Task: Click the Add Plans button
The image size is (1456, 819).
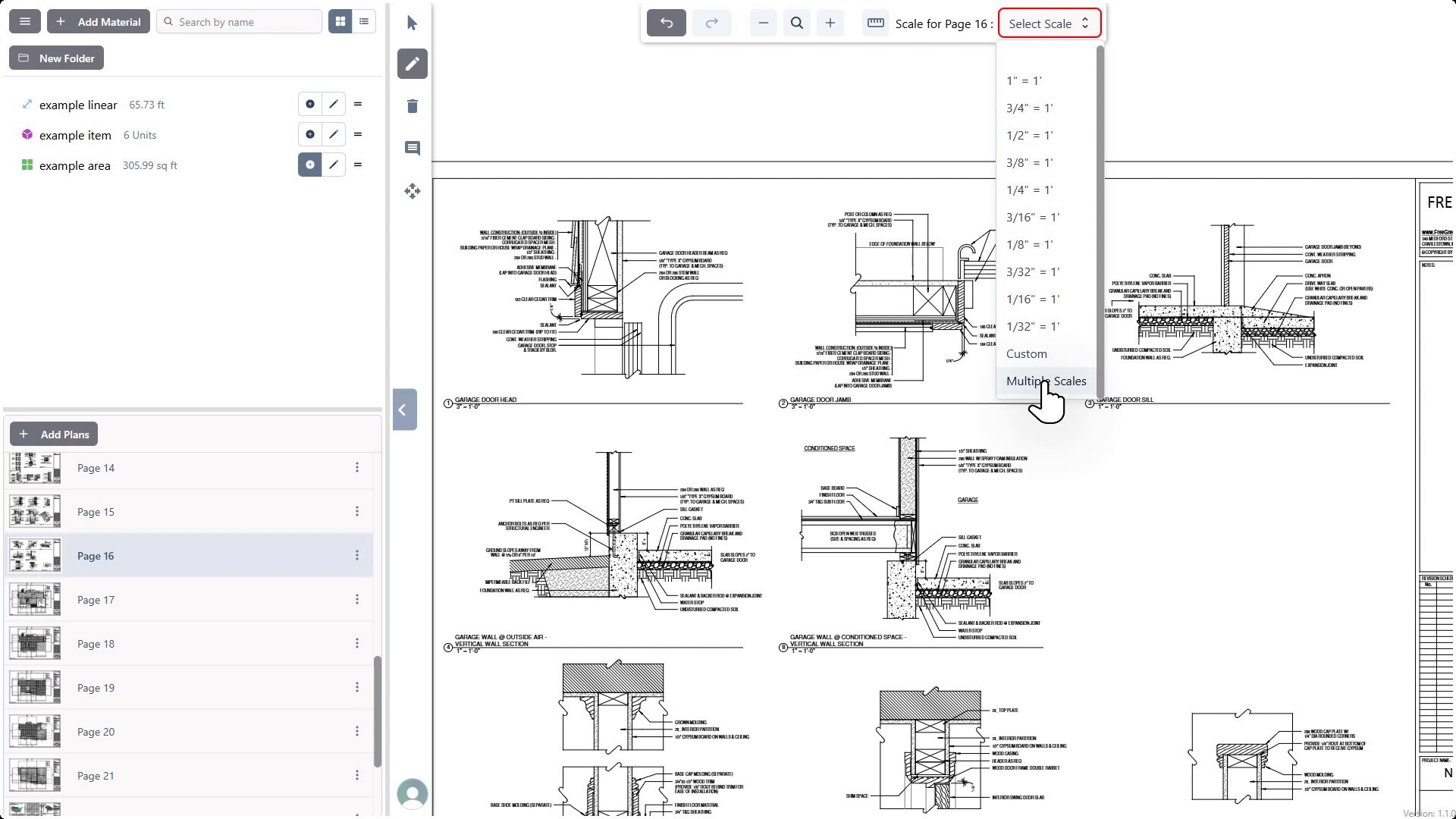Action: click(54, 434)
